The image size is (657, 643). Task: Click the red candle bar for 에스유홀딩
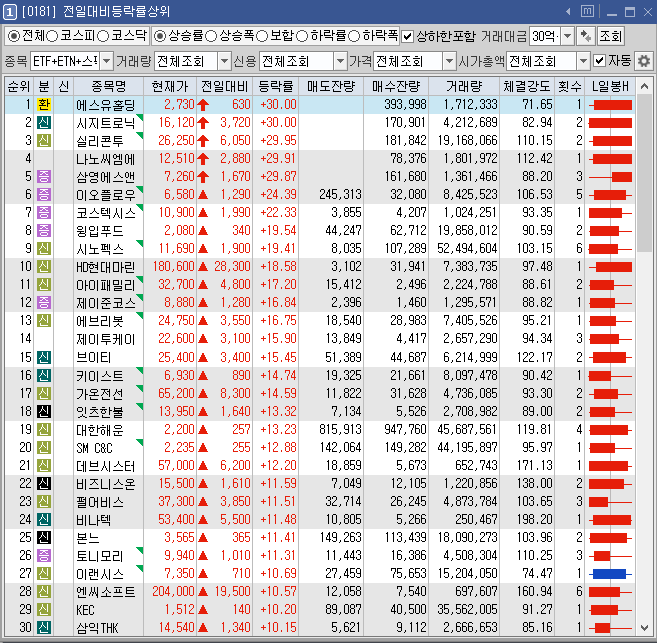coord(610,105)
